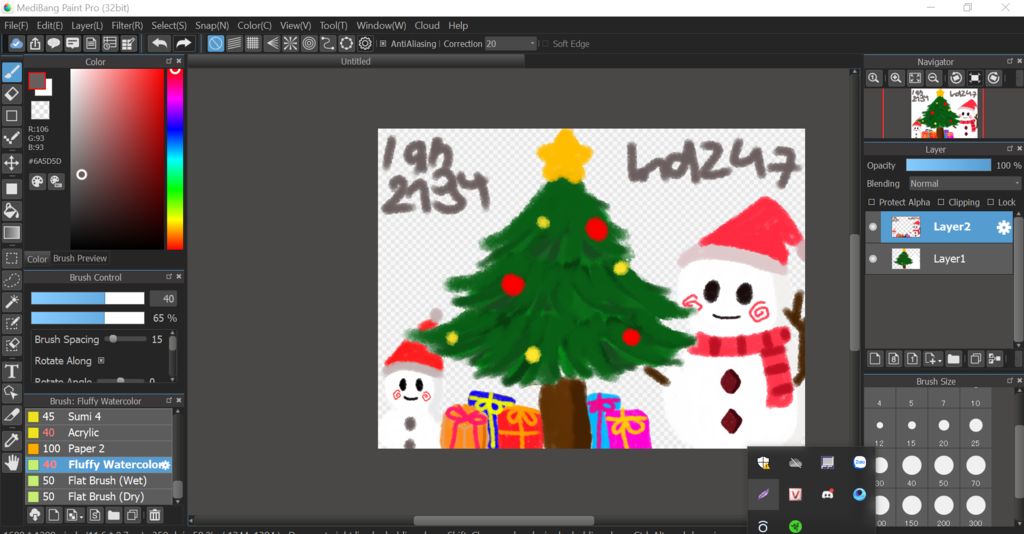1024x534 pixels.
Task: Enable the grid snap icon
Action: (x=253, y=44)
